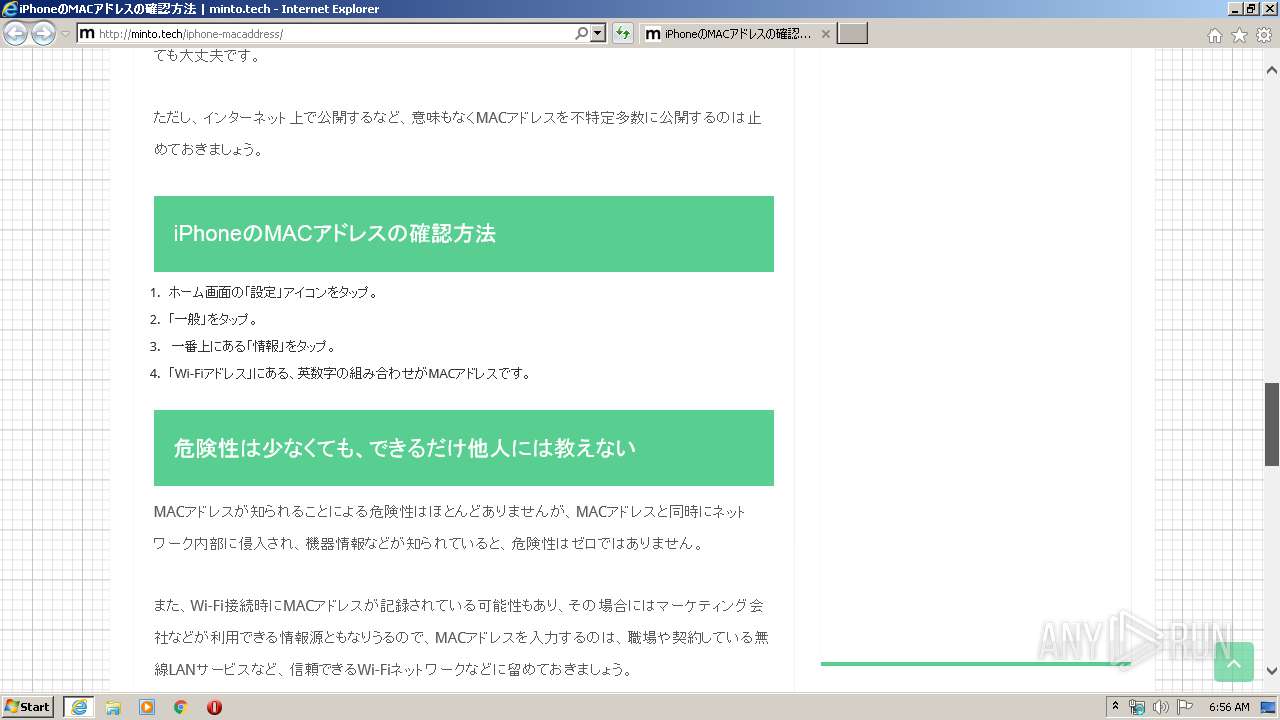The image size is (1280, 720).
Task: Click the heading 危険性は少なくても、できるだけ他人には教えない
Action: (x=404, y=448)
